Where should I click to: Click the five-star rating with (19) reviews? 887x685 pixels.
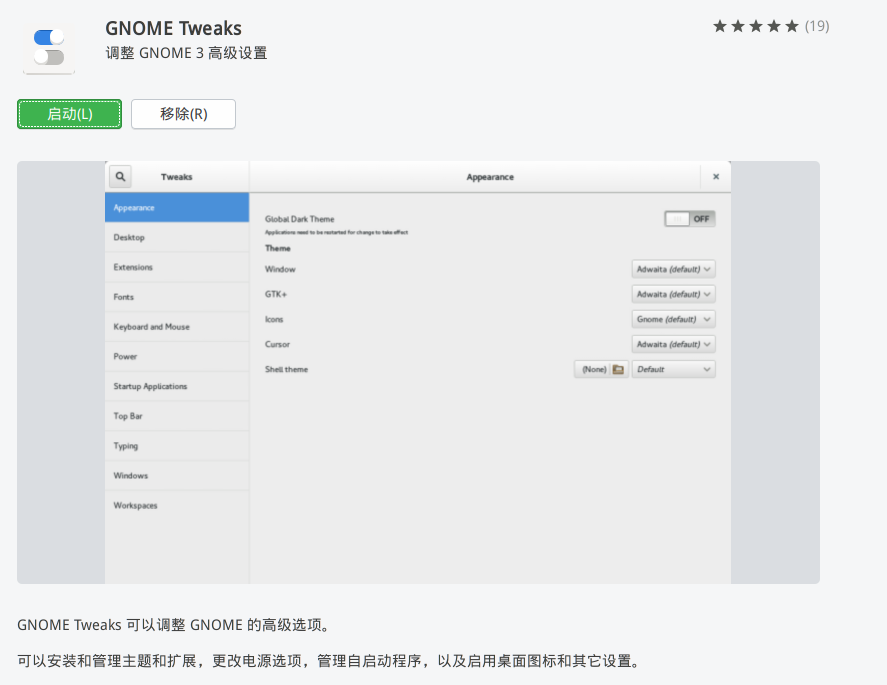pyautogui.click(x=770, y=26)
